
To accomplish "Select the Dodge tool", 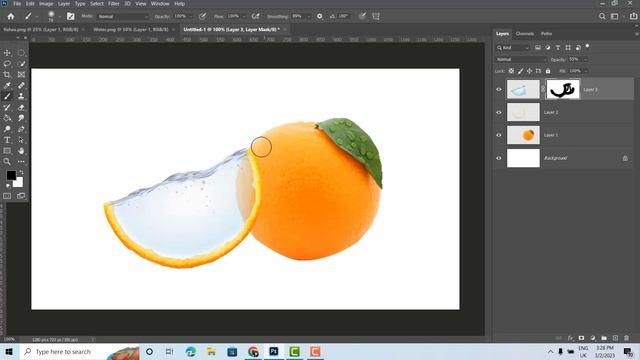I will [x=7, y=129].
